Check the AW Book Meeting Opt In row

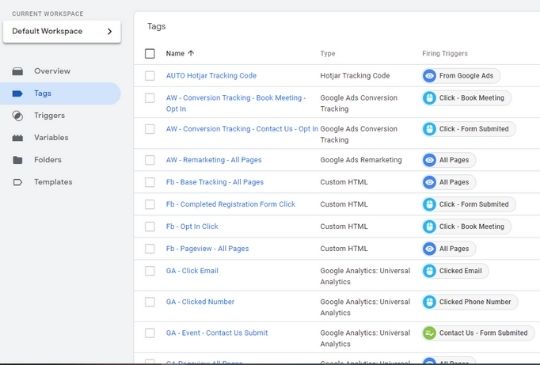click(150, 98)
